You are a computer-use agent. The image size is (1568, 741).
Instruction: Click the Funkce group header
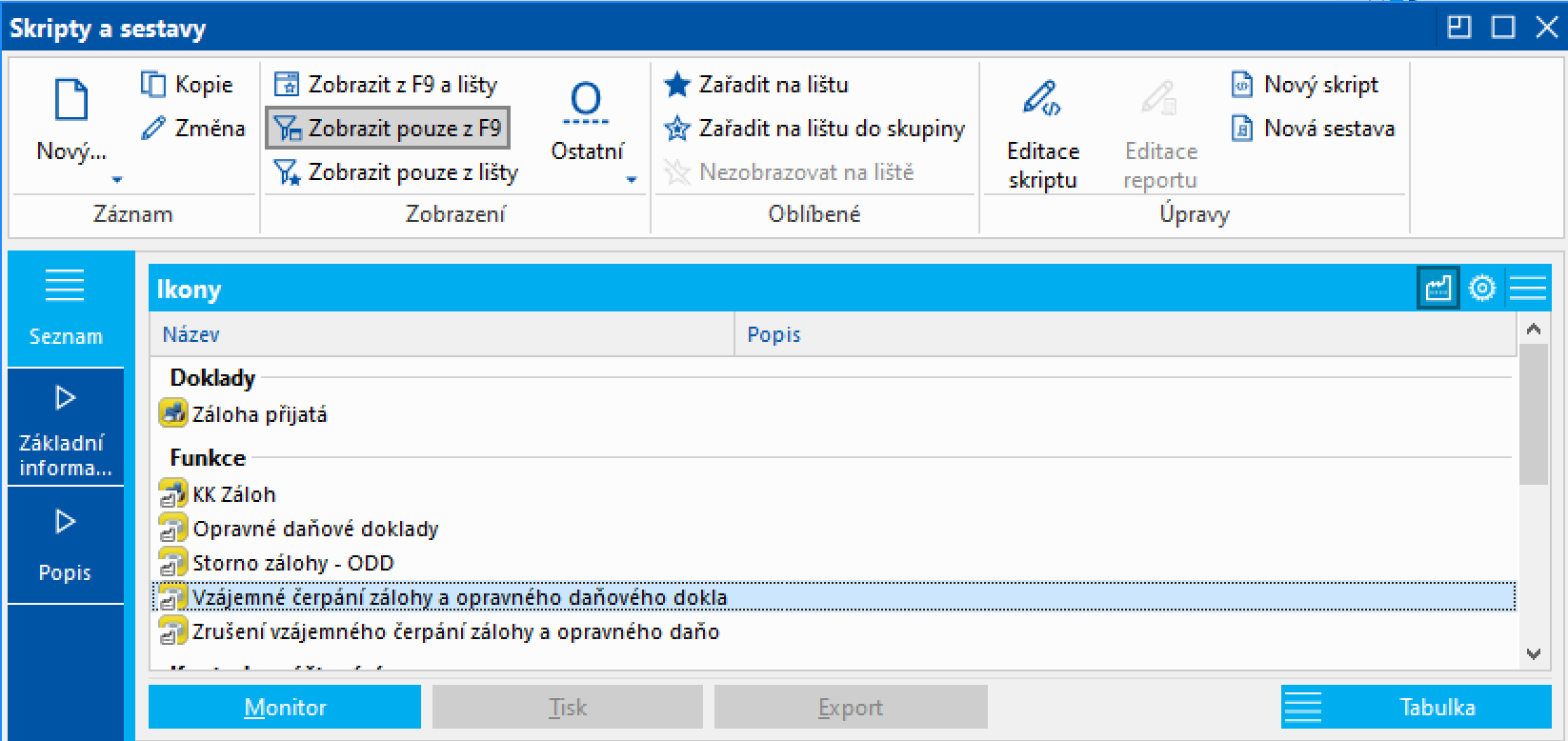tap(208, 458)
